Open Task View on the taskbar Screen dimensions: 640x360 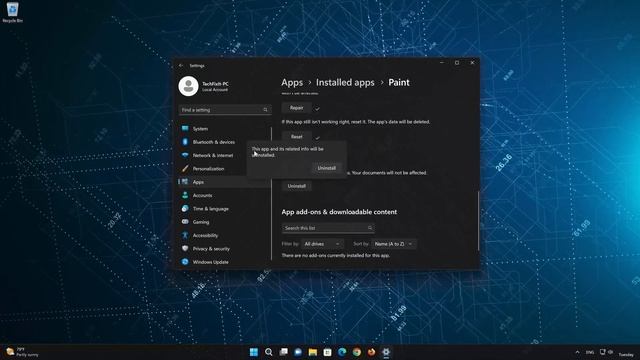coord(283,352)
